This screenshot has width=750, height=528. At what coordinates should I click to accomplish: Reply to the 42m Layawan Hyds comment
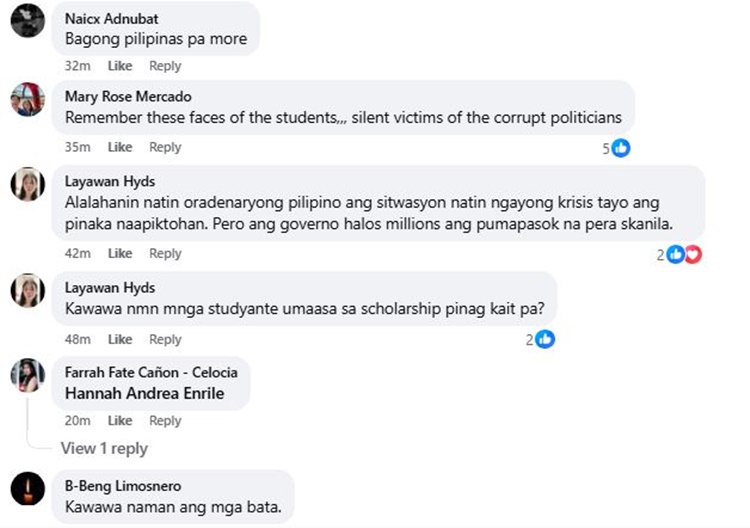(165, 254)
